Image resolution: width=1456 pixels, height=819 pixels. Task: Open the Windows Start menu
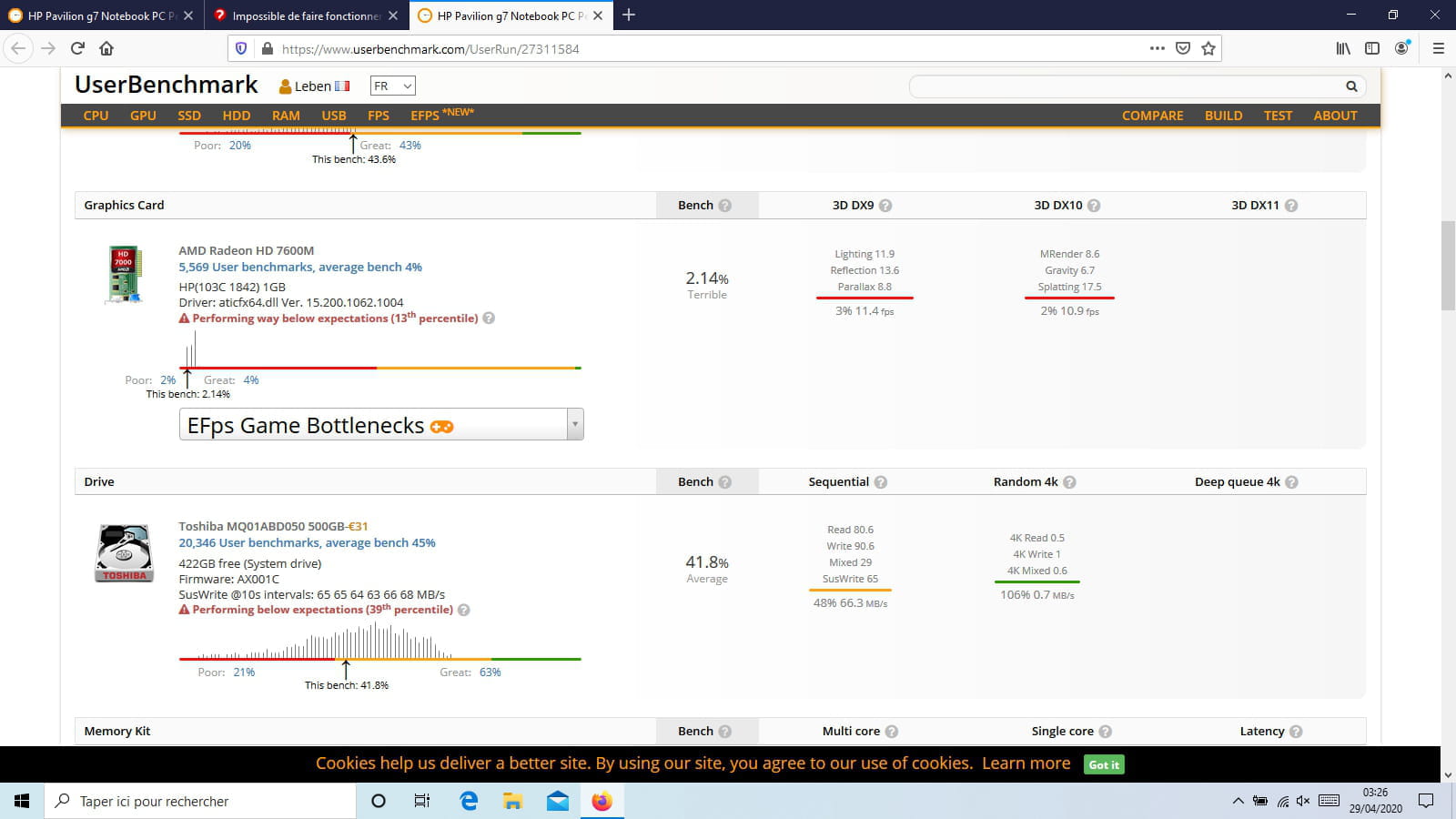click(x=22, y=801)
